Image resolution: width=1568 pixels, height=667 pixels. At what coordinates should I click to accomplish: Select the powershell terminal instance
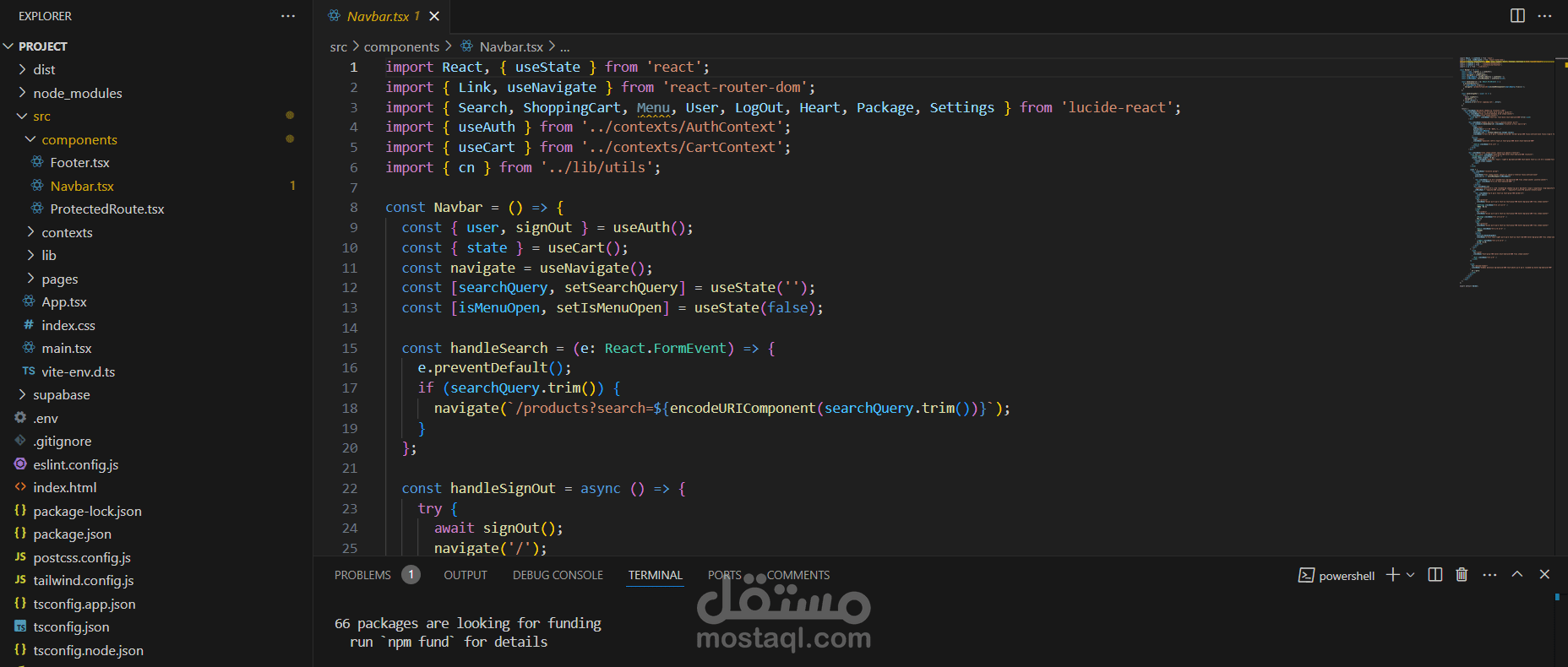[1337, 575]
